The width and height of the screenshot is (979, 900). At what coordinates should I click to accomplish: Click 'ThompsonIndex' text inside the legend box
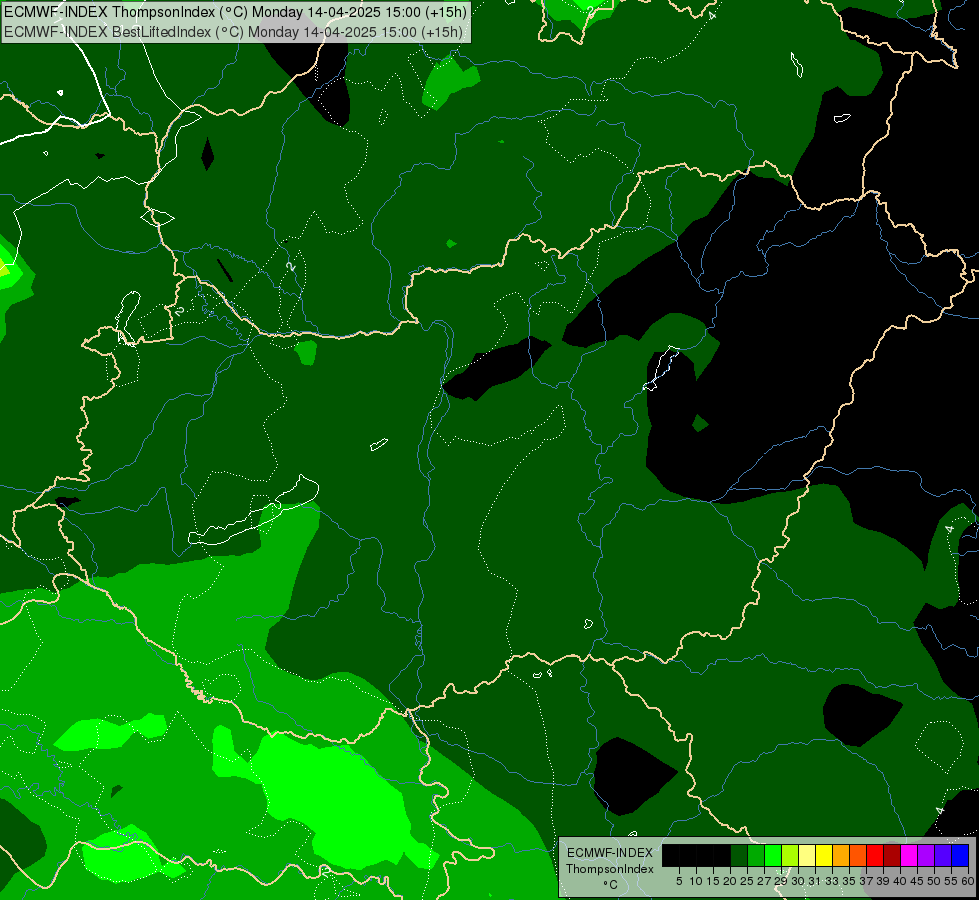tap(610, 869)
